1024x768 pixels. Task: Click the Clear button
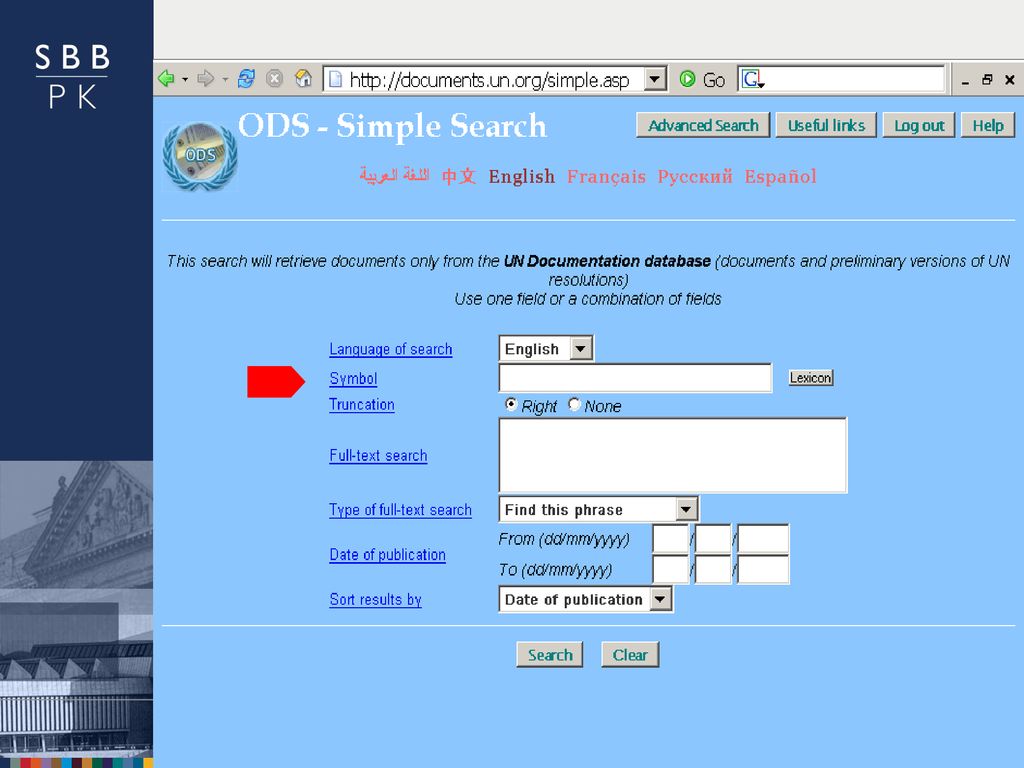point(630,654)
